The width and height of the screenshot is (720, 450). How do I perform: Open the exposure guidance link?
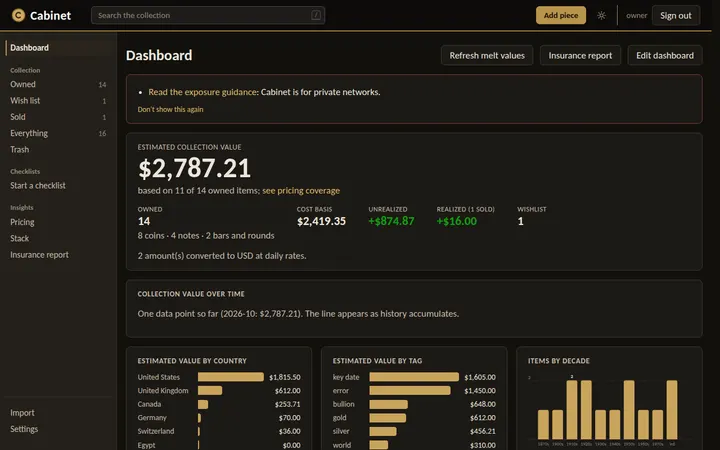point(202,92)
